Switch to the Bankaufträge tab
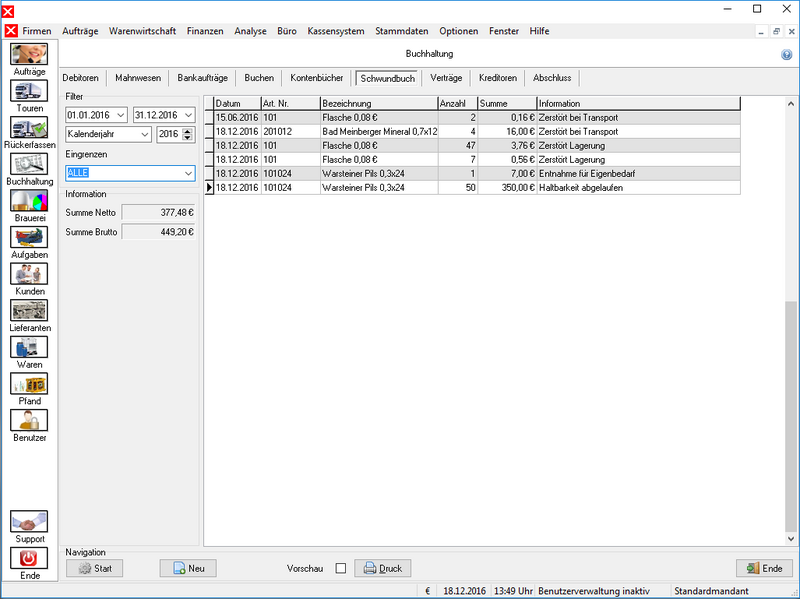 click(203, 78)
